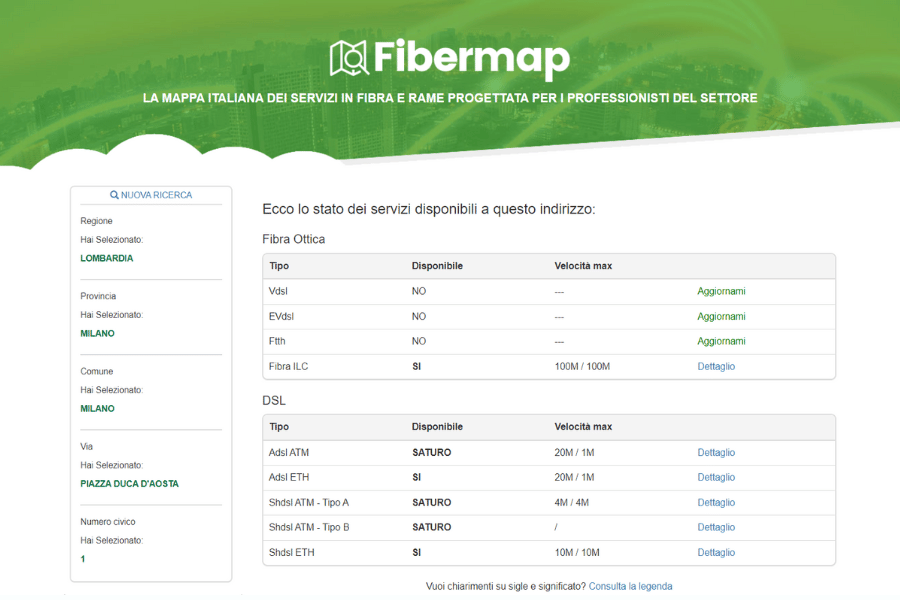Screen dimensions: 900x600
Task: Open Dettaglio for Shdsl ATM - Tipo A
Action: coord(716,502)
